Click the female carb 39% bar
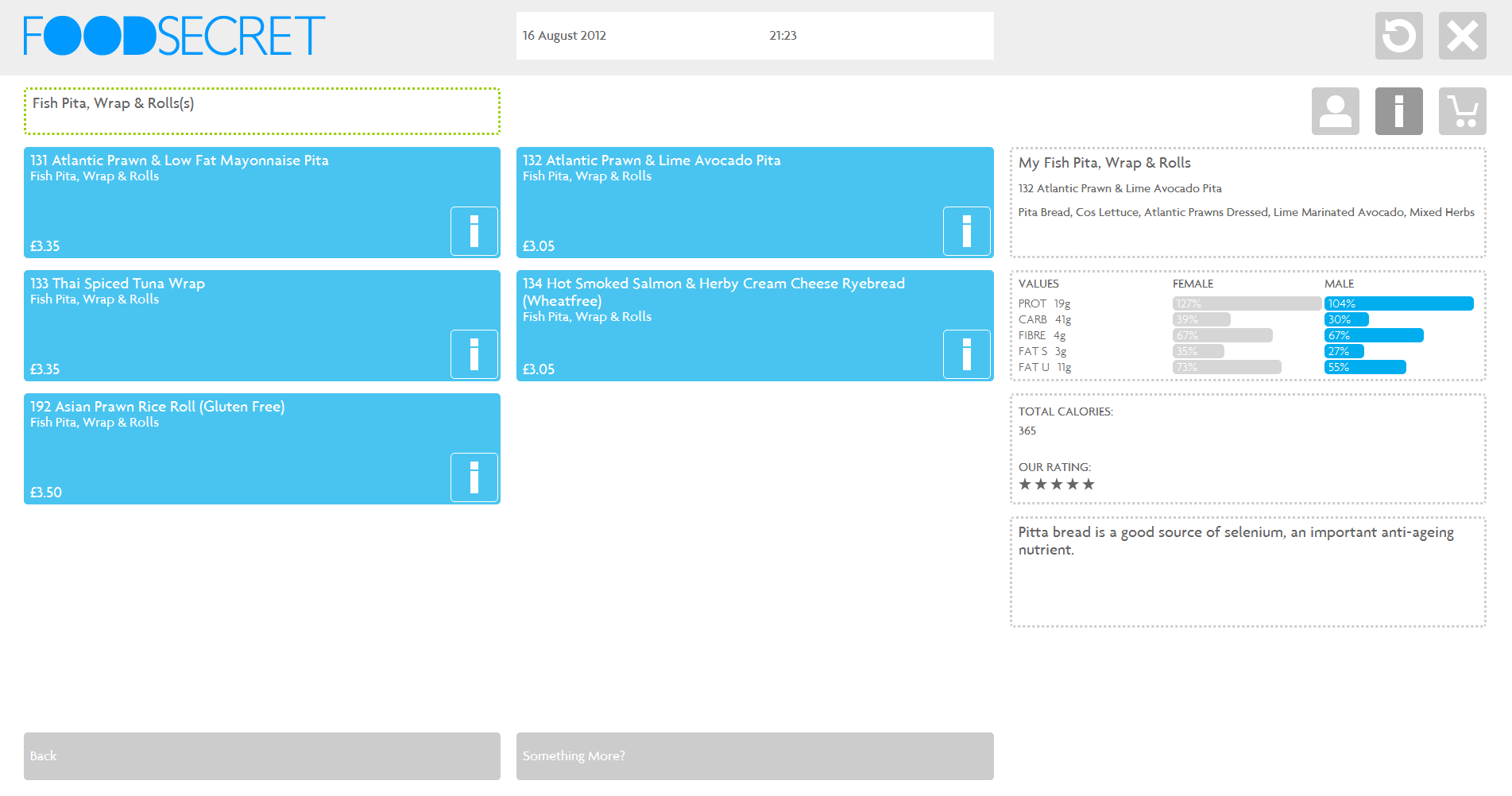The width and height of the screenshot is (1512, 796). (x=1201, y=319)
